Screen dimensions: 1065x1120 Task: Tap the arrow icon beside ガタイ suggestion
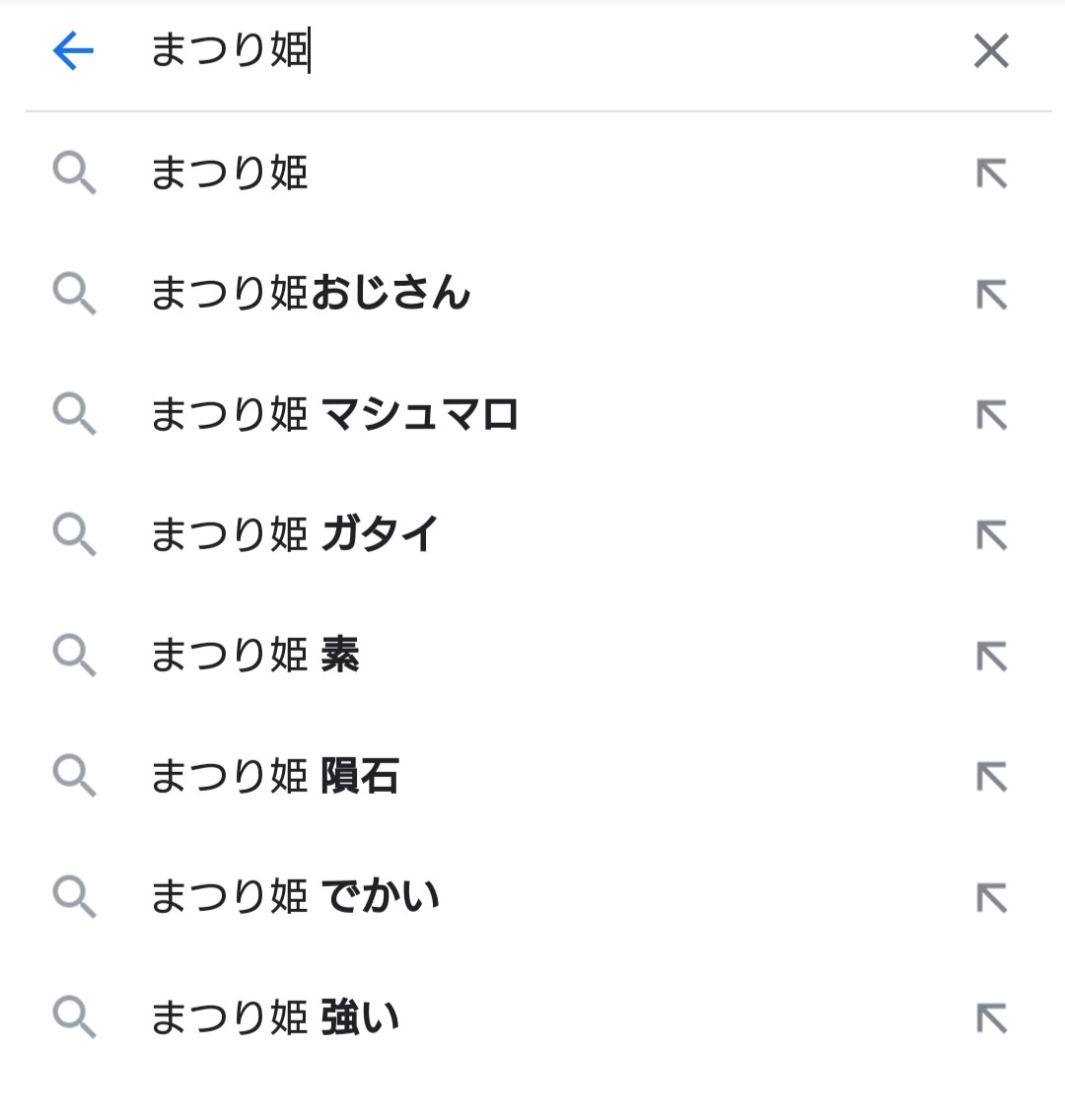pyautogui.click(x=991, y=535)
